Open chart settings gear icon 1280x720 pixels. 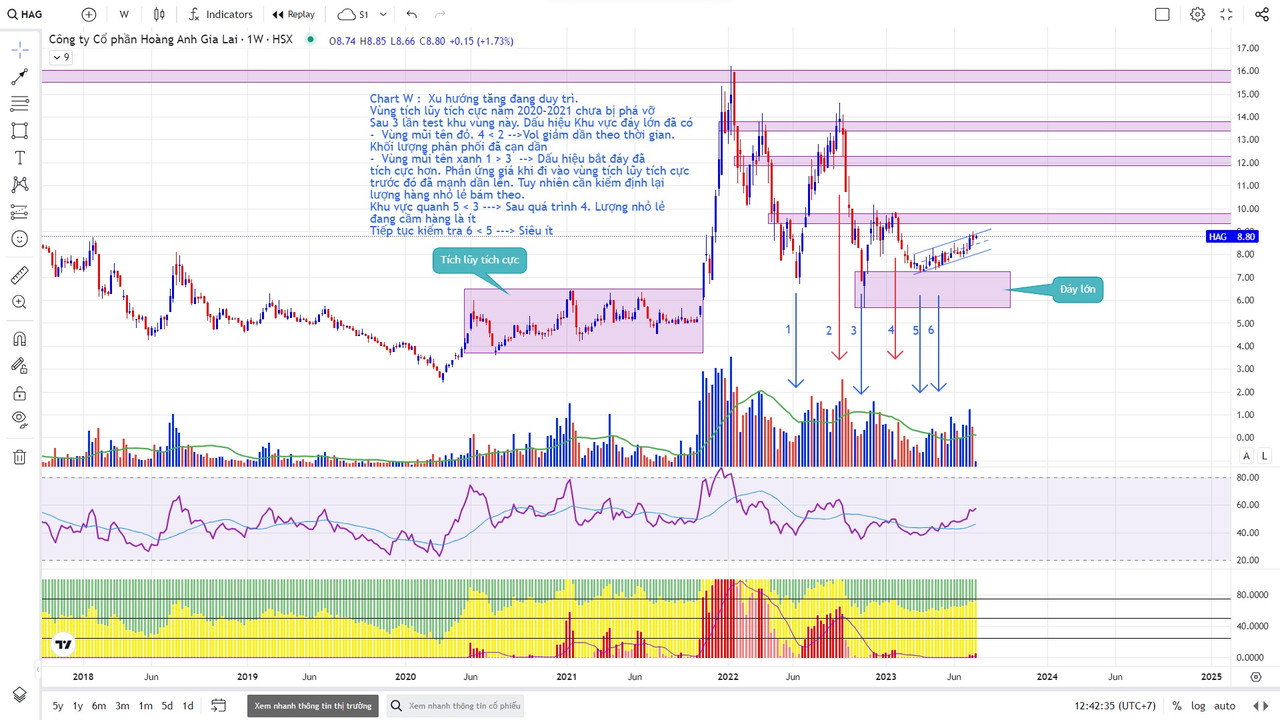(1197, 14)
